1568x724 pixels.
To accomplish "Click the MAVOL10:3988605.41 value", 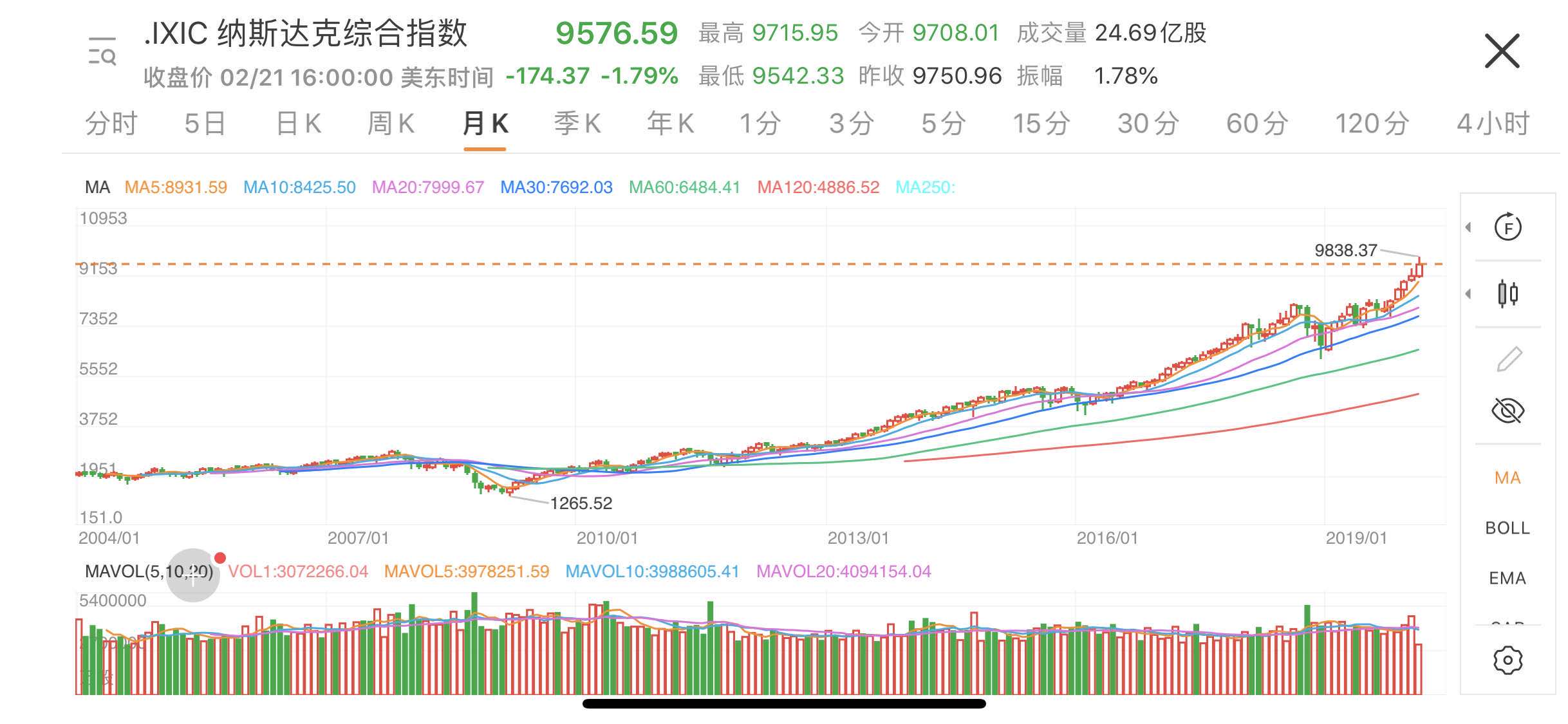I will click(652, 571).
